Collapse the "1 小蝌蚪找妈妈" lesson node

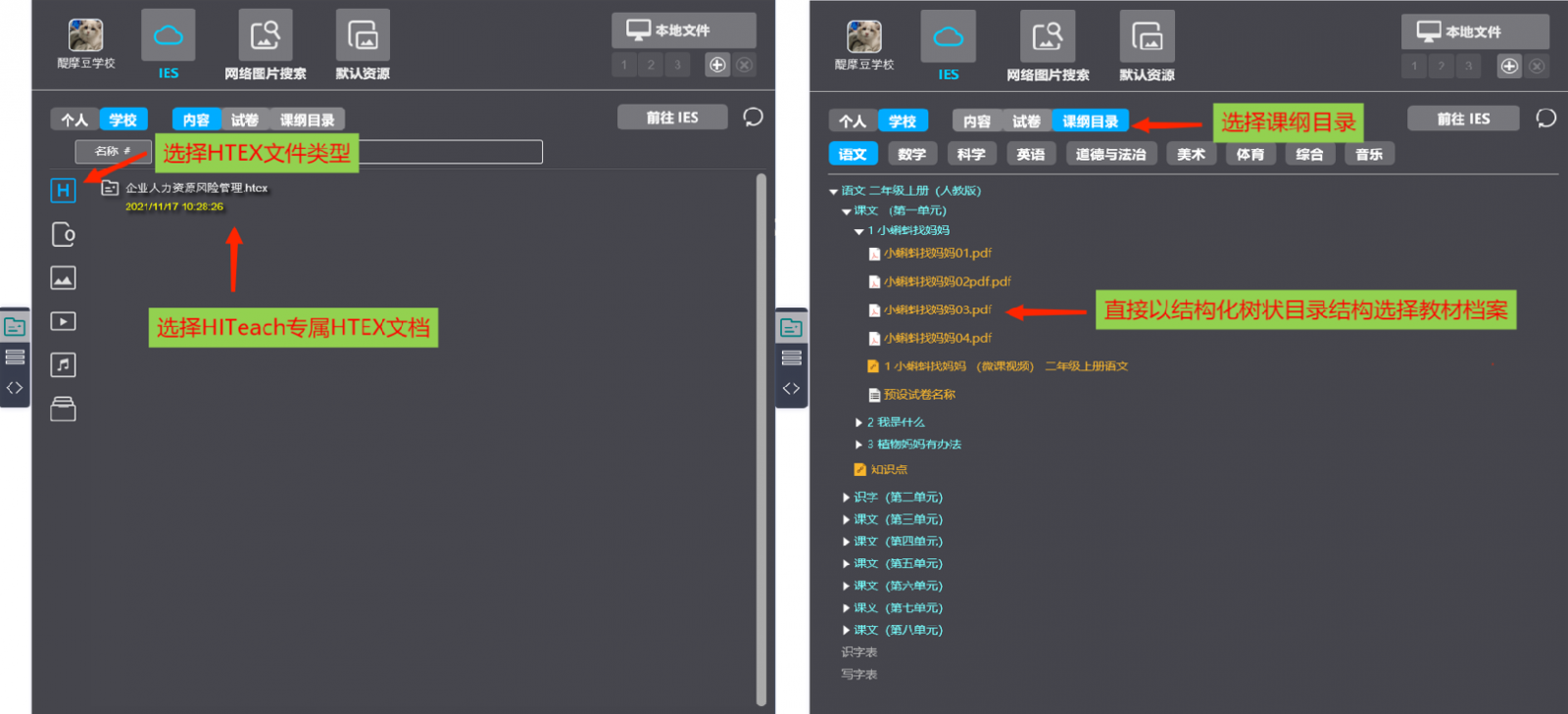[x=859, y=231]
